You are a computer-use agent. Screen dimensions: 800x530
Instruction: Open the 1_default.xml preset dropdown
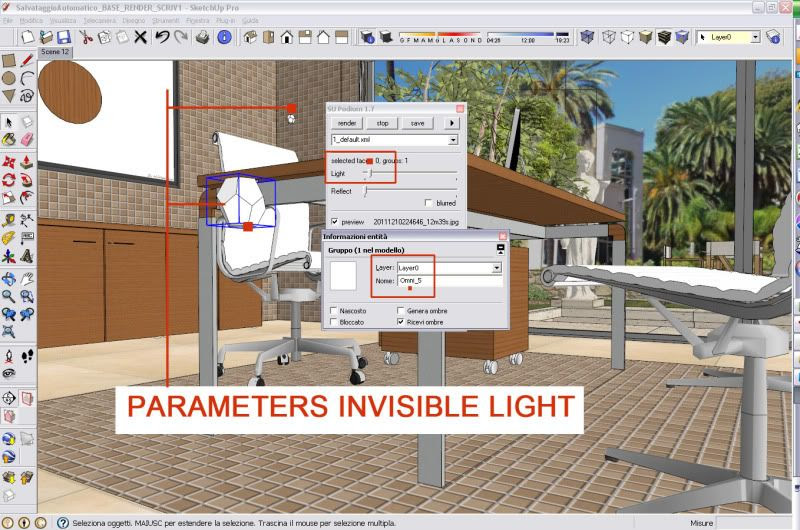point(453,140)
